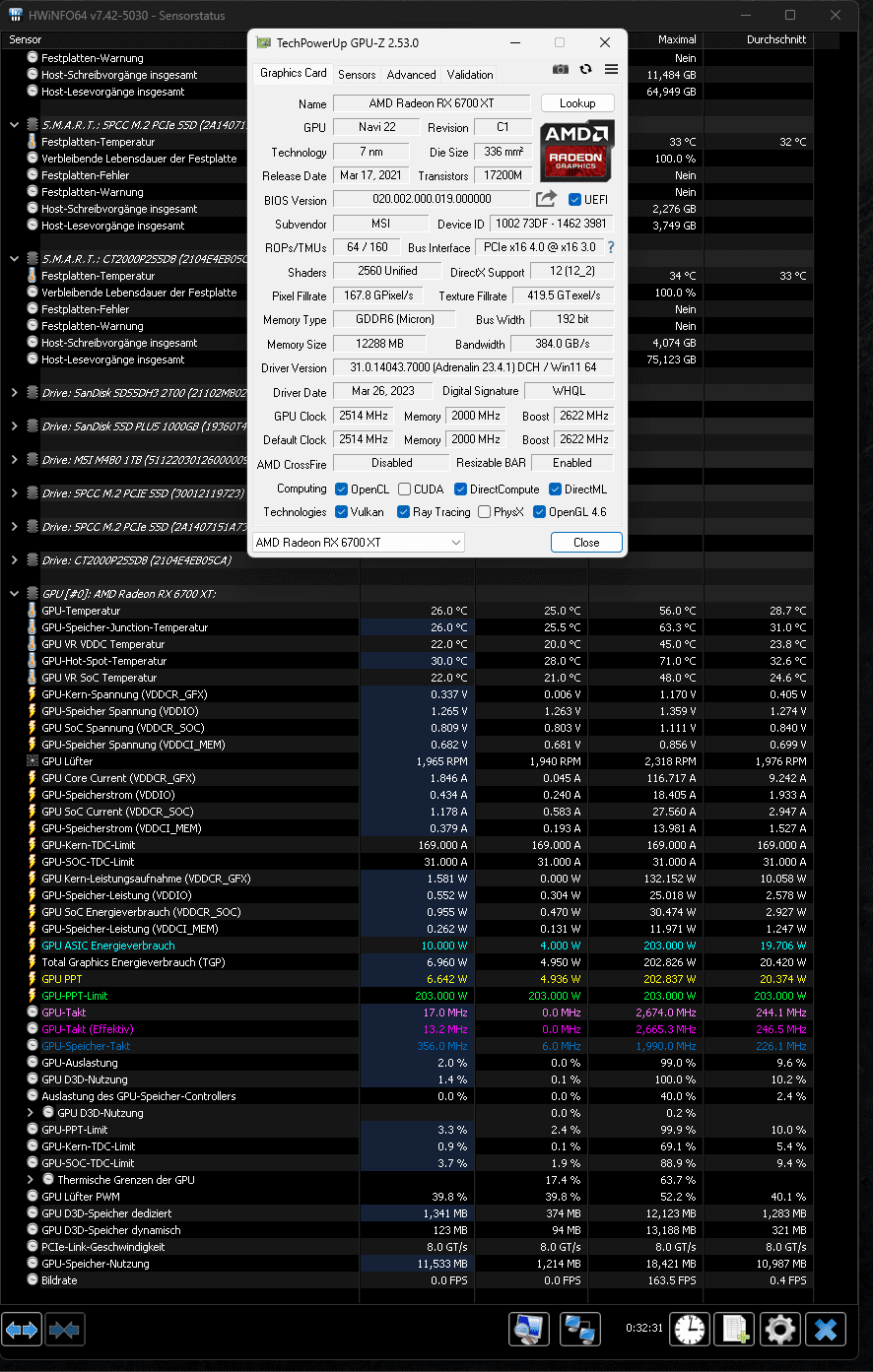Viewport: 873px width, 1372px height.
Task: Toggle the DirectCompute checkbox
Action: click(460, 490)
